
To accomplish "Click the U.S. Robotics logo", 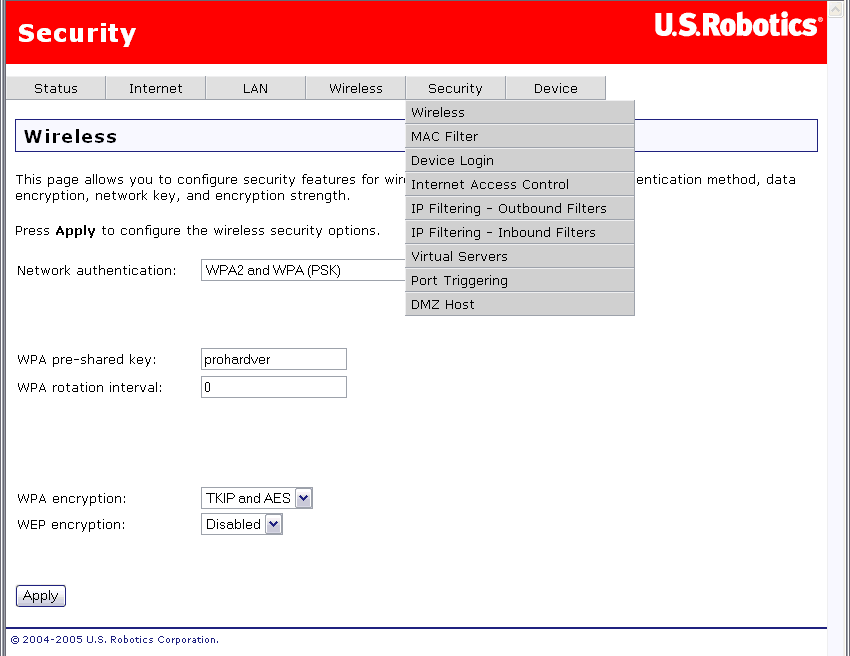I will click(738, 25).
